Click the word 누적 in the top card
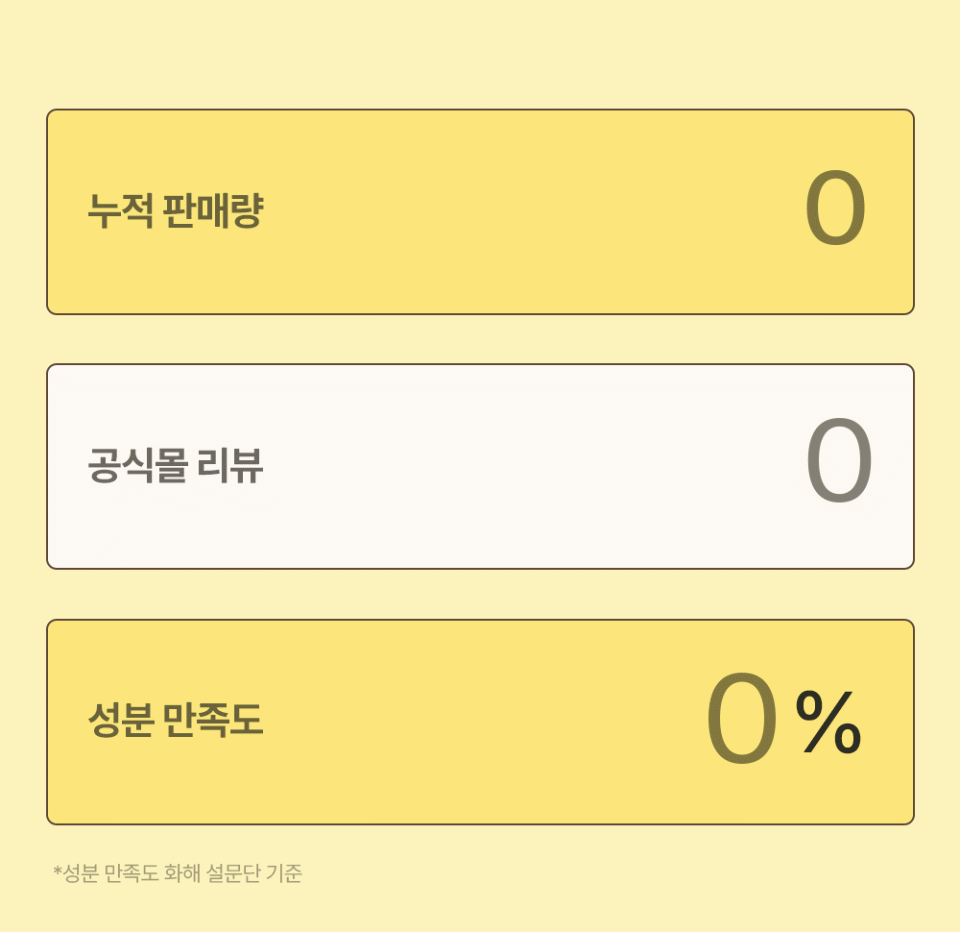The width and height of the screenshot is (960, 932). pos(118,212)
